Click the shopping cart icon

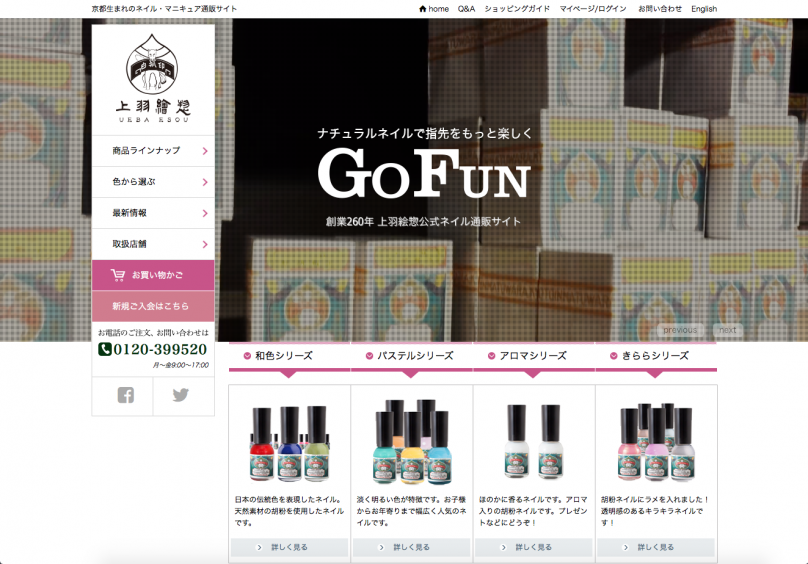(x=117, y=275)
